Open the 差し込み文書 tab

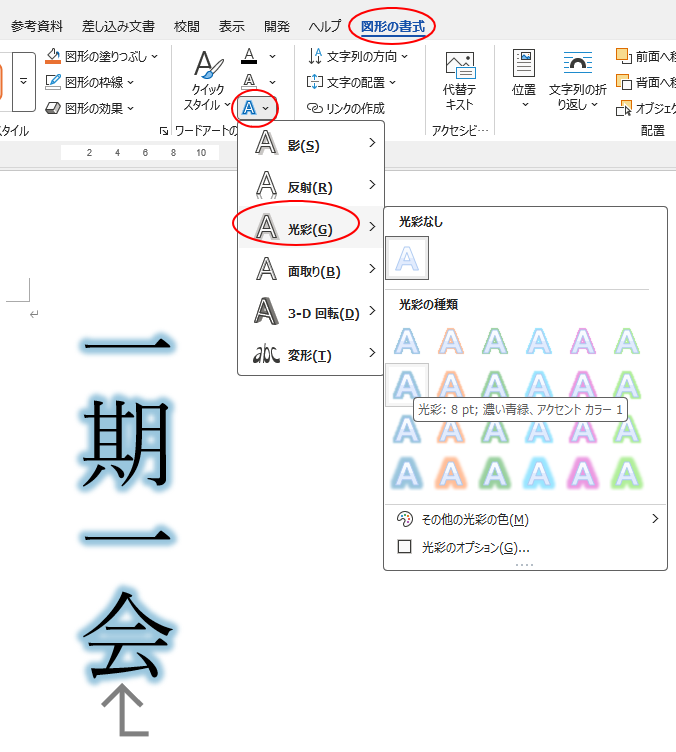coord(118,26)
